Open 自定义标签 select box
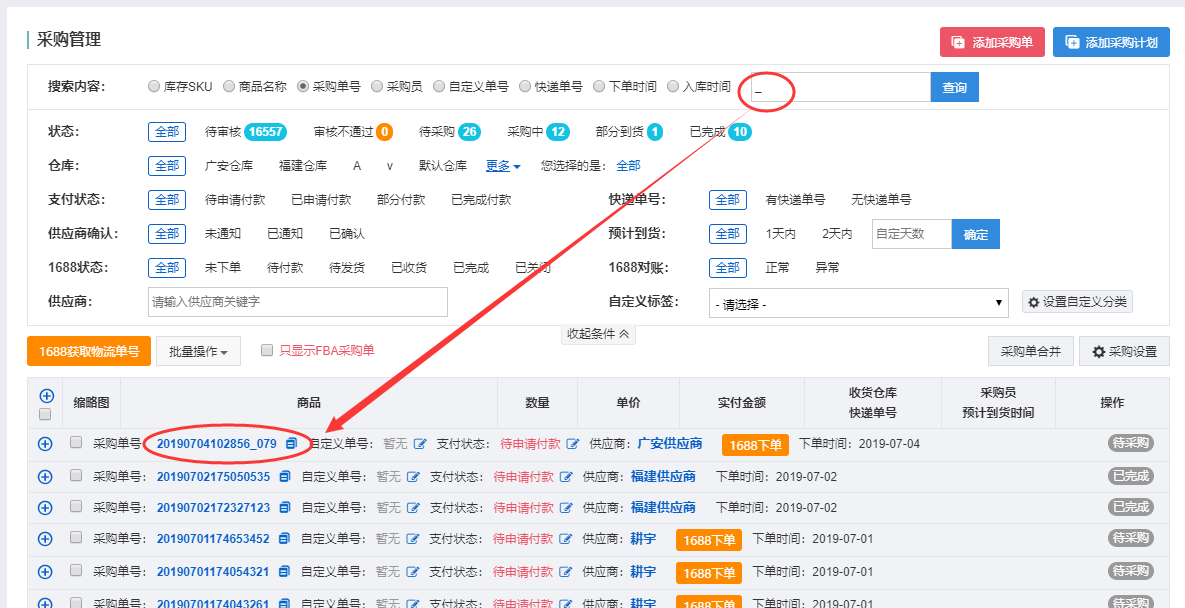1185x608 pixels. click(x=859, y=303)
